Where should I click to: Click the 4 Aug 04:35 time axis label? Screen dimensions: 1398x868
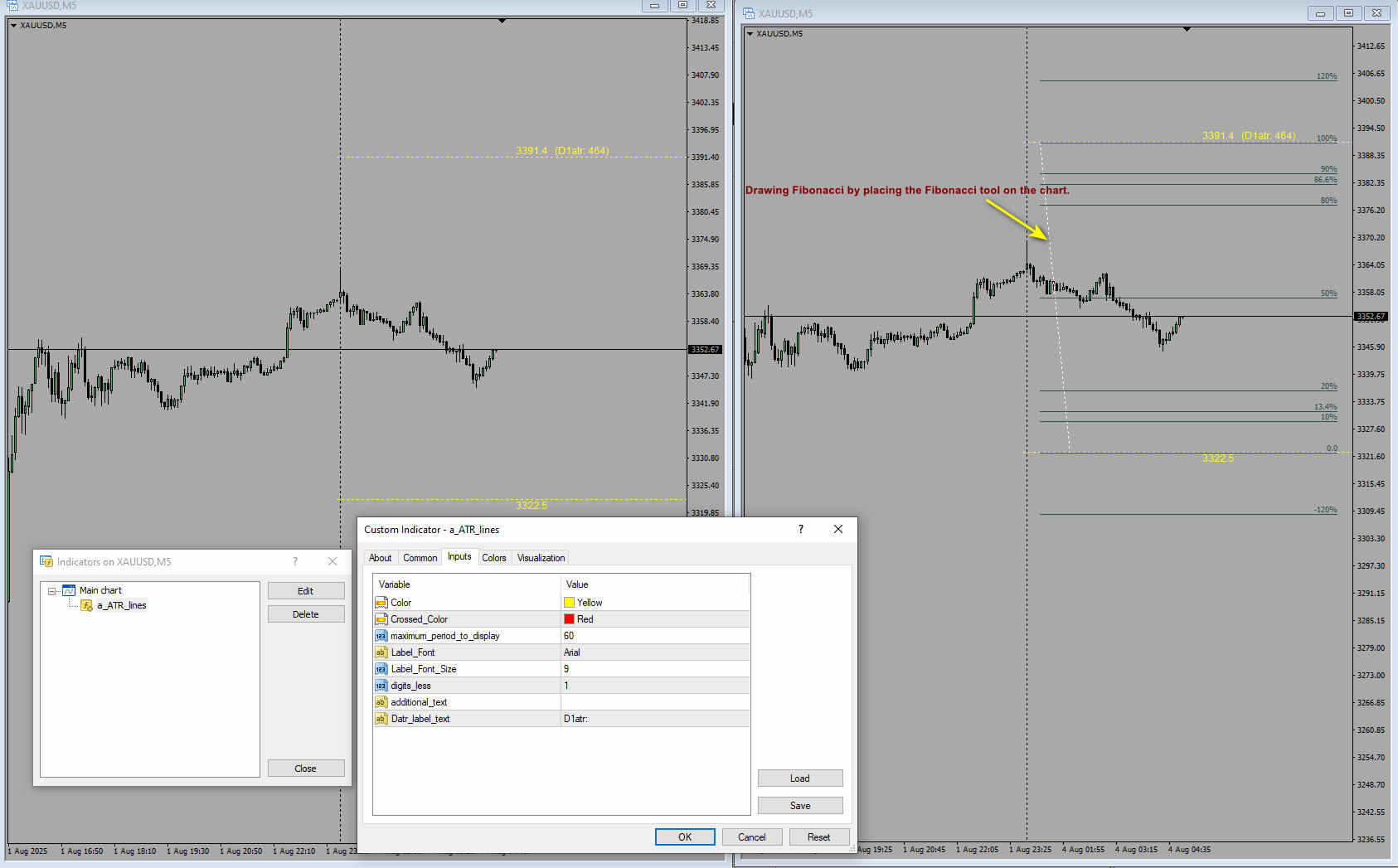1189,849
